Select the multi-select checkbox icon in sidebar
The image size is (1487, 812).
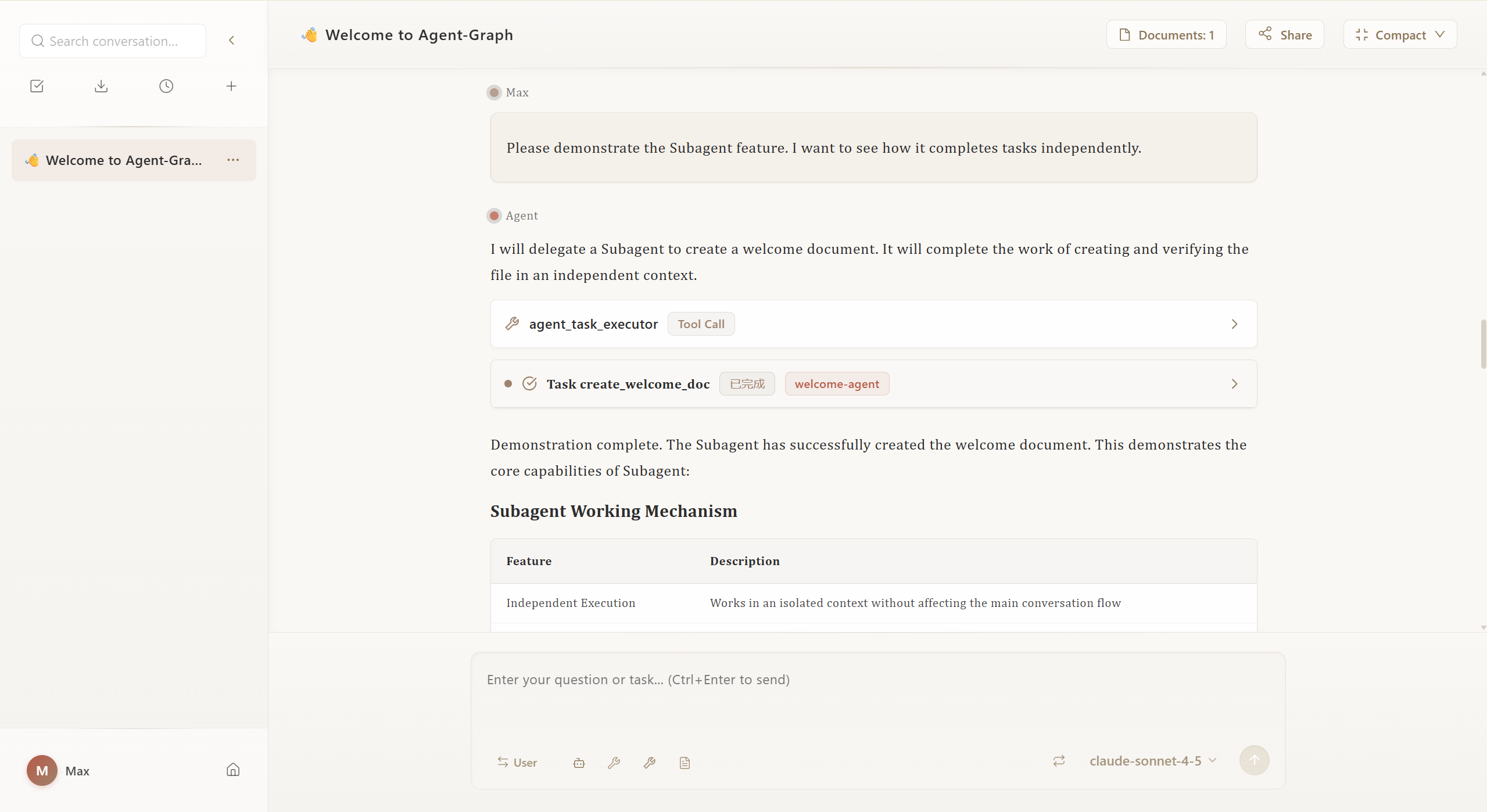pos(36,85)
